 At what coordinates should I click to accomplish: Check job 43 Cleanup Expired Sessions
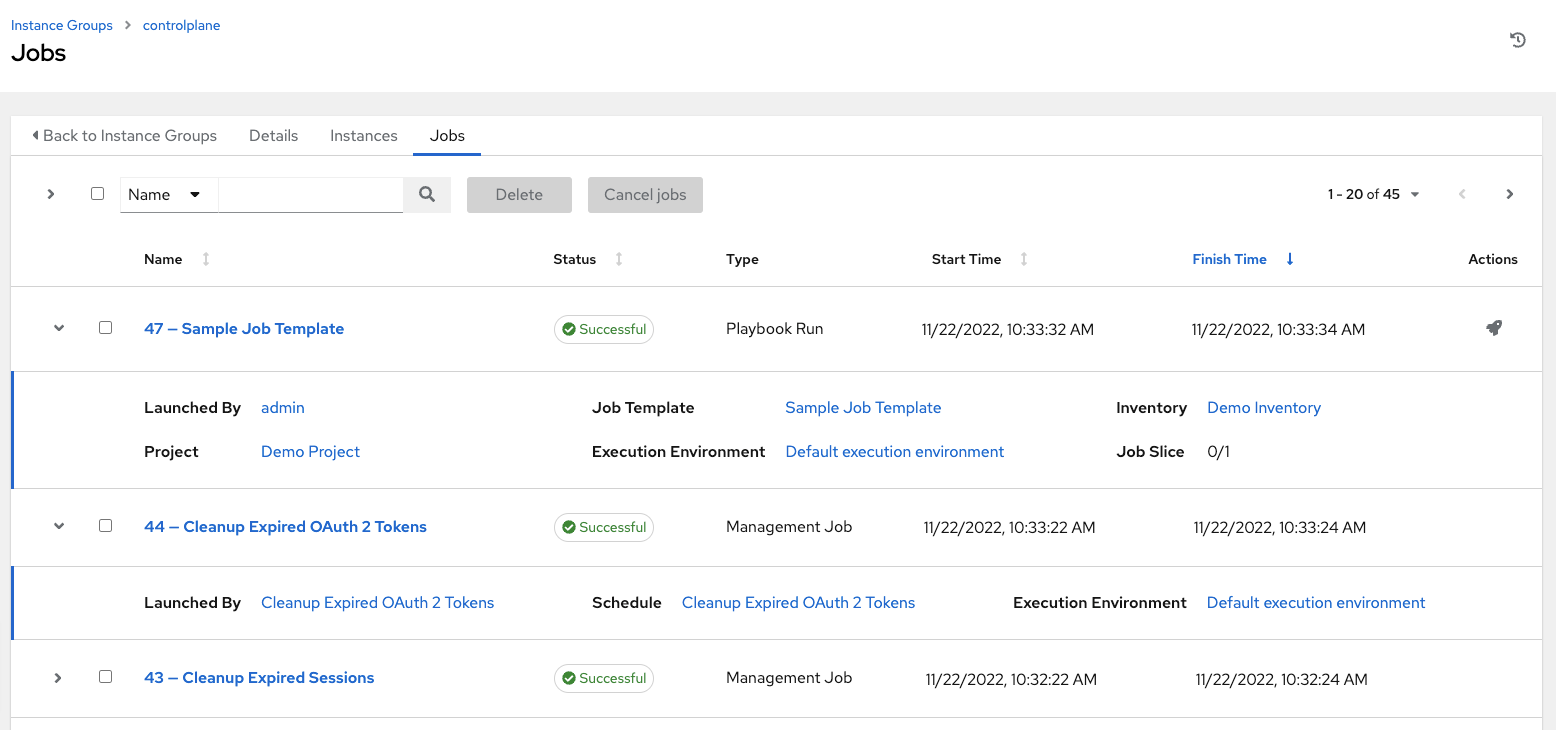105,677
